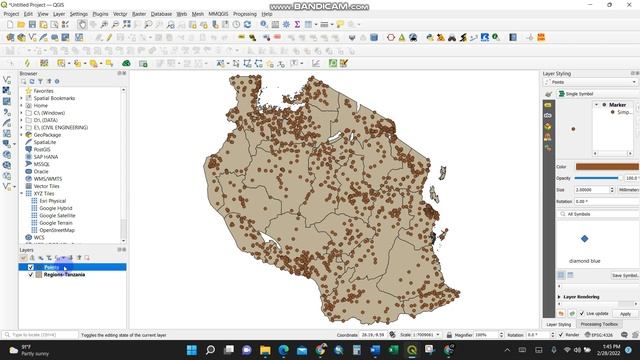Open the Processing menu
Viewport: 640px width, 360px height.
[245, 14]
